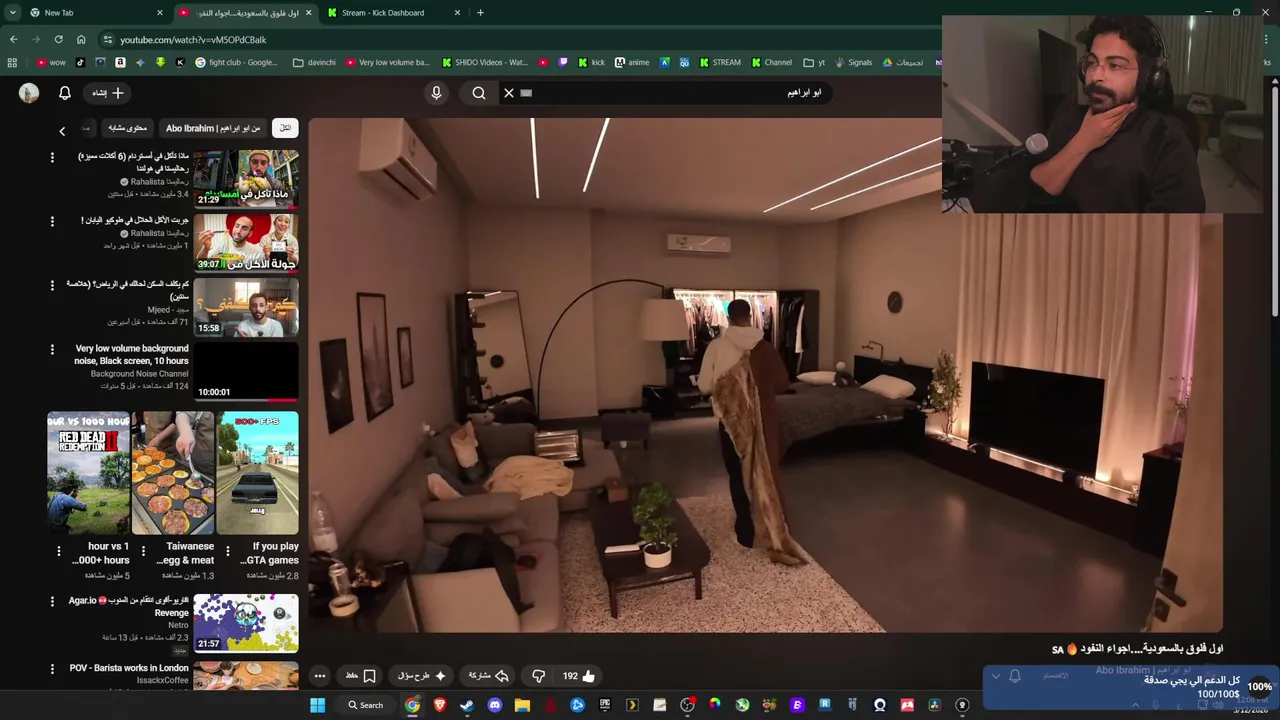Select the محتوى مشابه filter chip
Viewport: 1280px width, 720px height.
pos(128,128)
